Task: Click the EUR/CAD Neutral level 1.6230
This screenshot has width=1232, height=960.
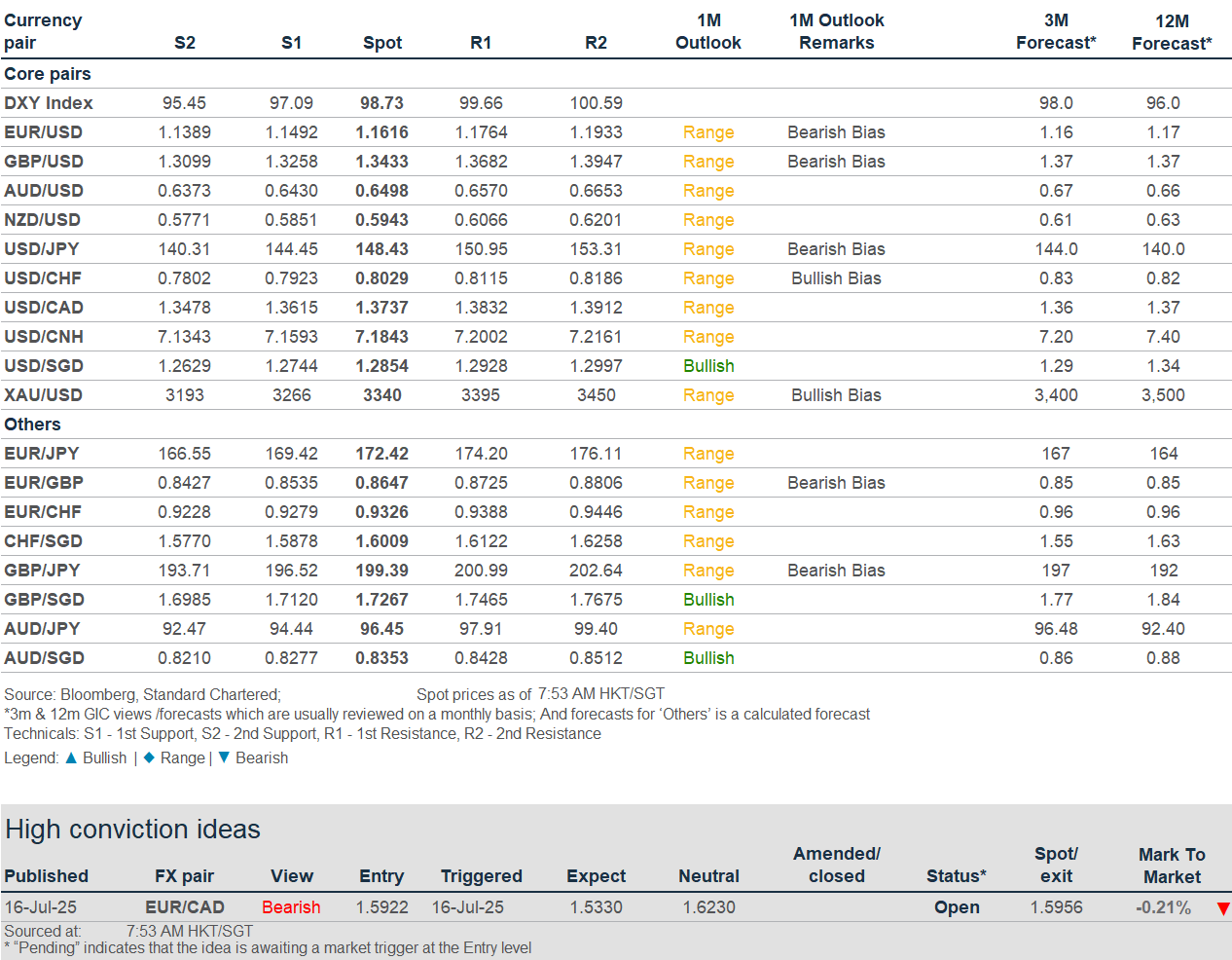Action: (x=708, y=907)
